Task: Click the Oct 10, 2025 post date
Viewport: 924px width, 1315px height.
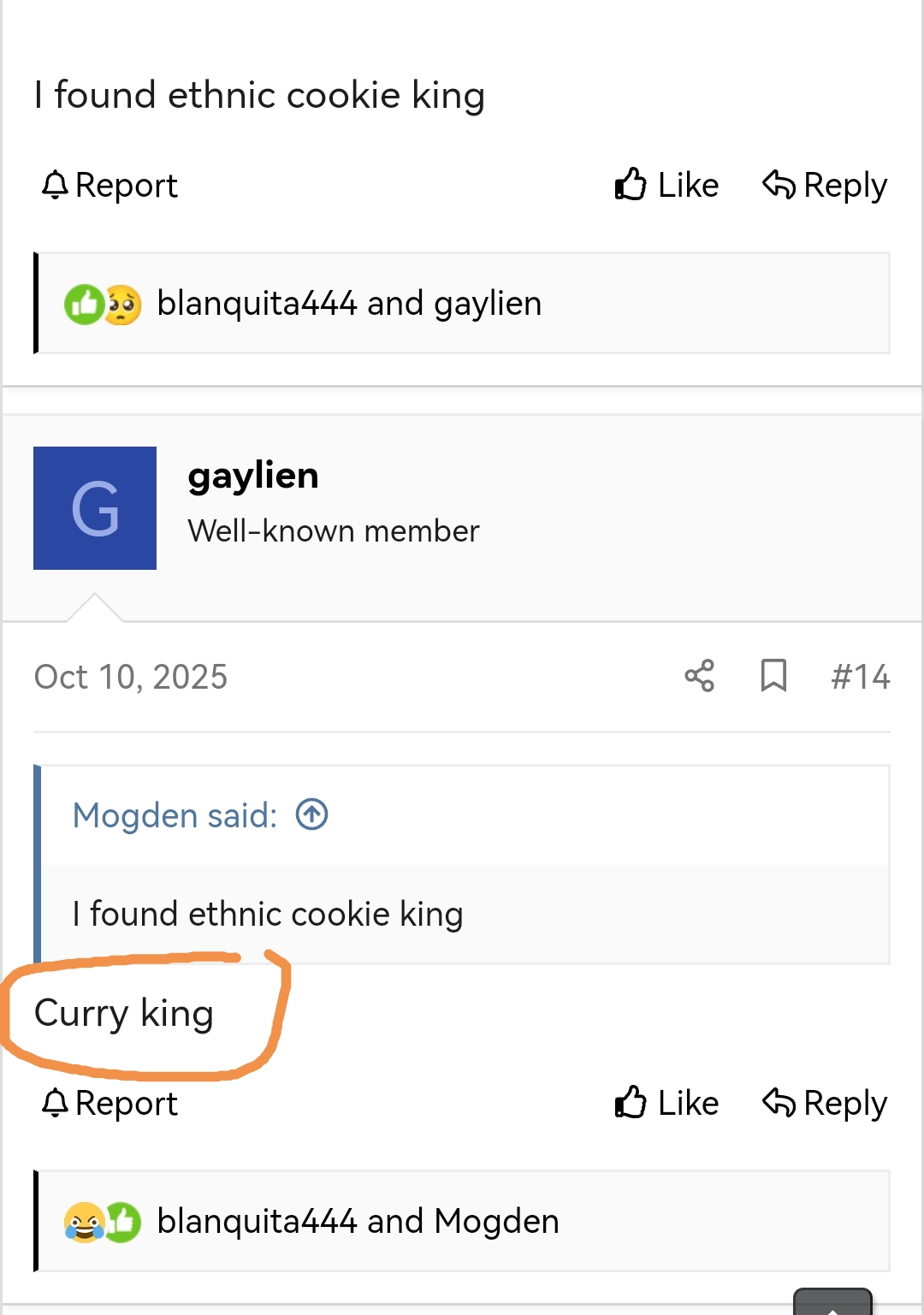Action: pyautogui.click(x=131, y=677)
